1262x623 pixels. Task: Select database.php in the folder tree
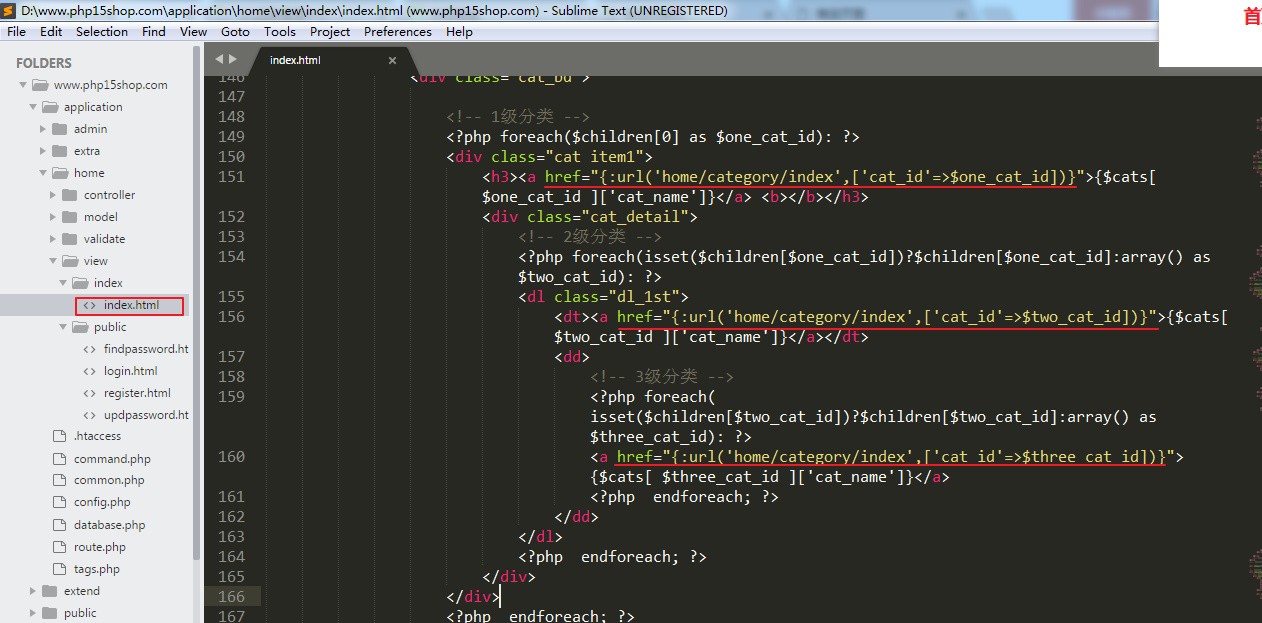(109, 525)
